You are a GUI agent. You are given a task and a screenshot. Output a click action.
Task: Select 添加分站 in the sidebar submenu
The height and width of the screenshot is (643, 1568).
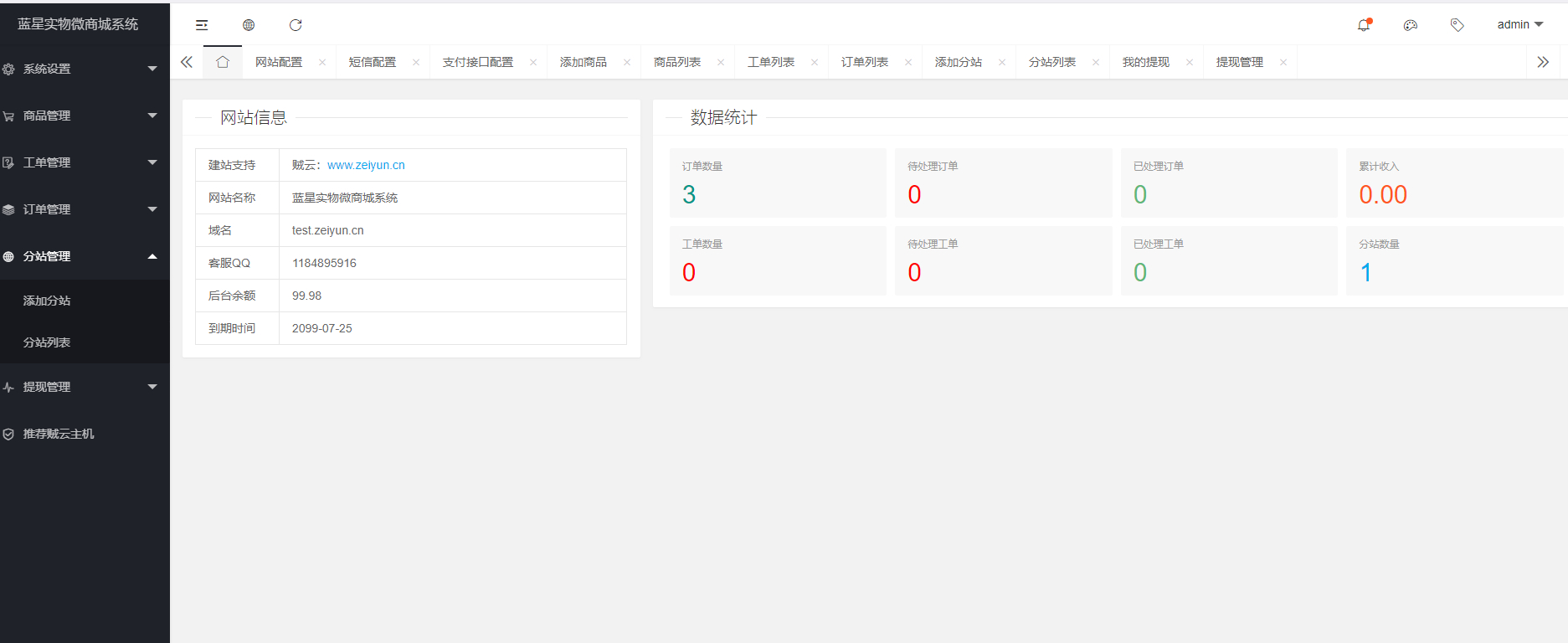(47, 301)
